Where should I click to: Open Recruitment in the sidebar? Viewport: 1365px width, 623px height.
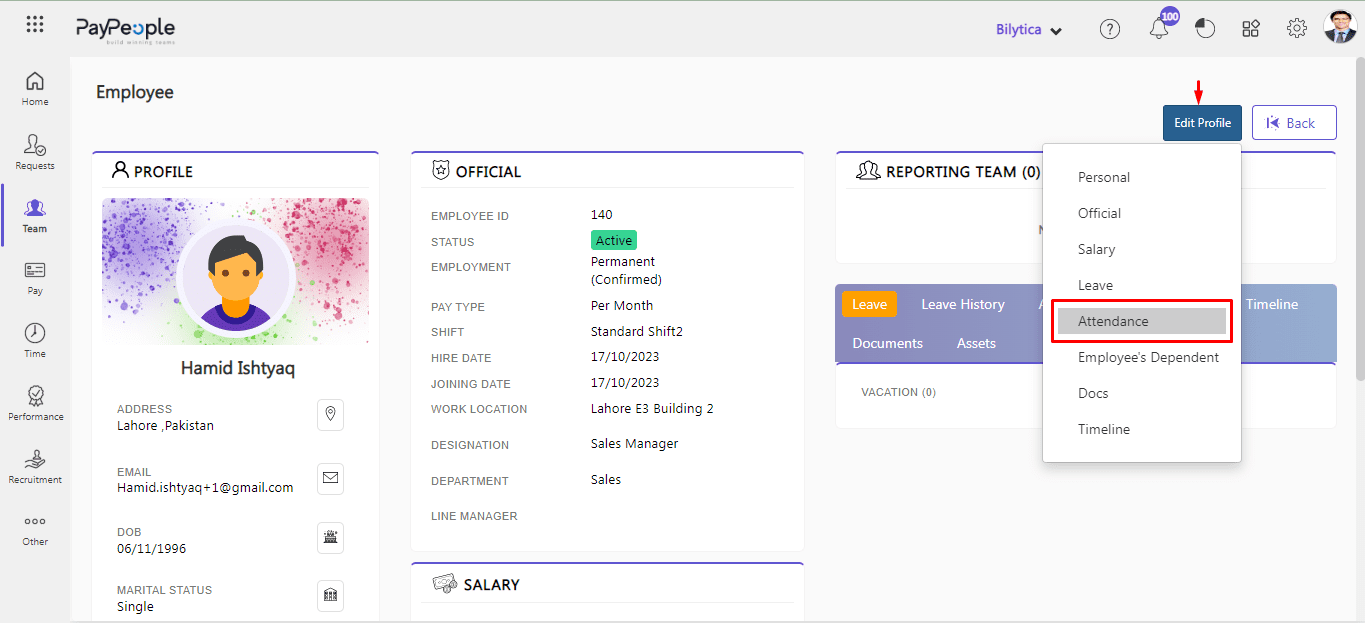point(35,466)
